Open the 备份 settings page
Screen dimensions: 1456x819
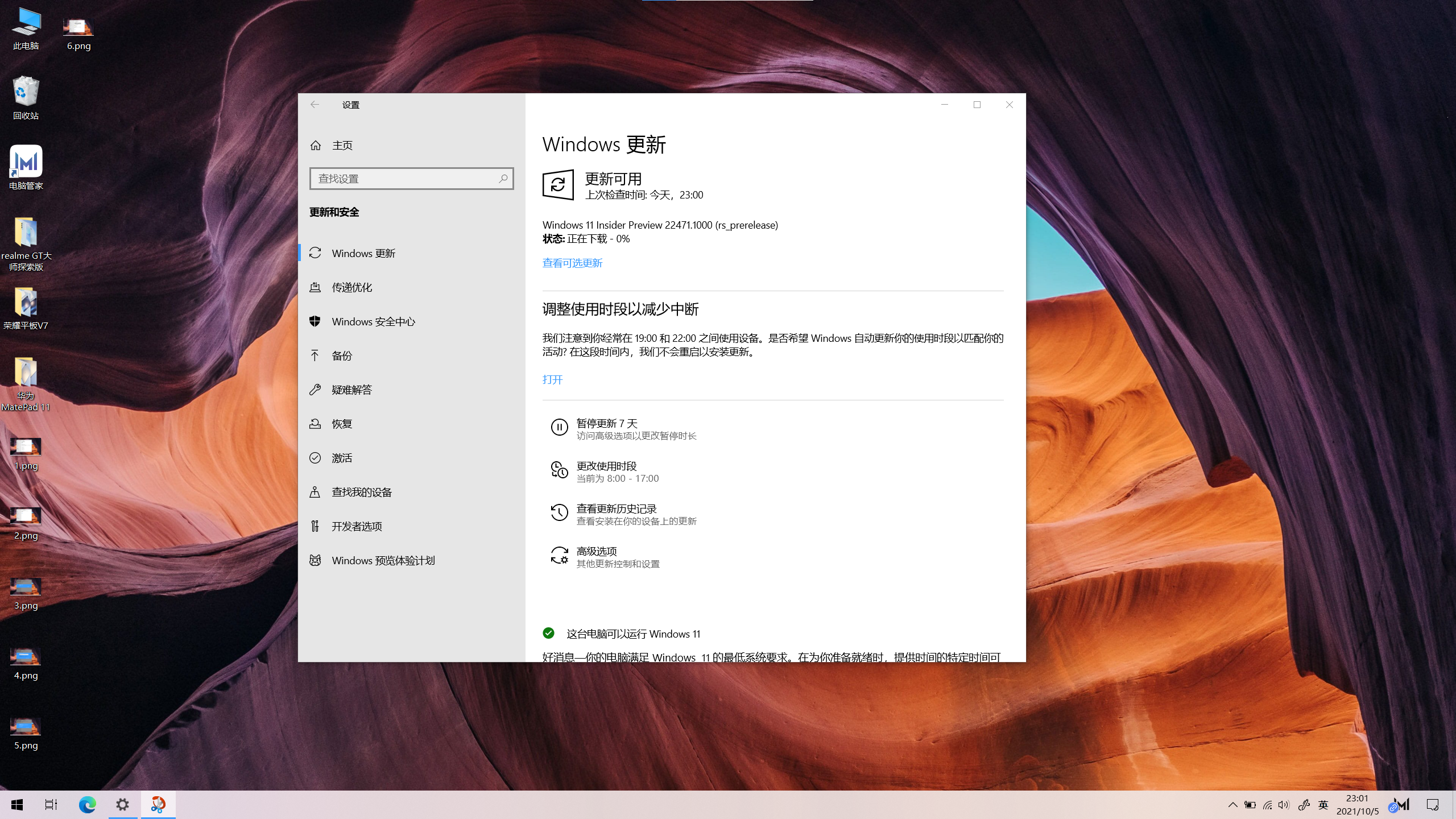(x=412, y=355)
